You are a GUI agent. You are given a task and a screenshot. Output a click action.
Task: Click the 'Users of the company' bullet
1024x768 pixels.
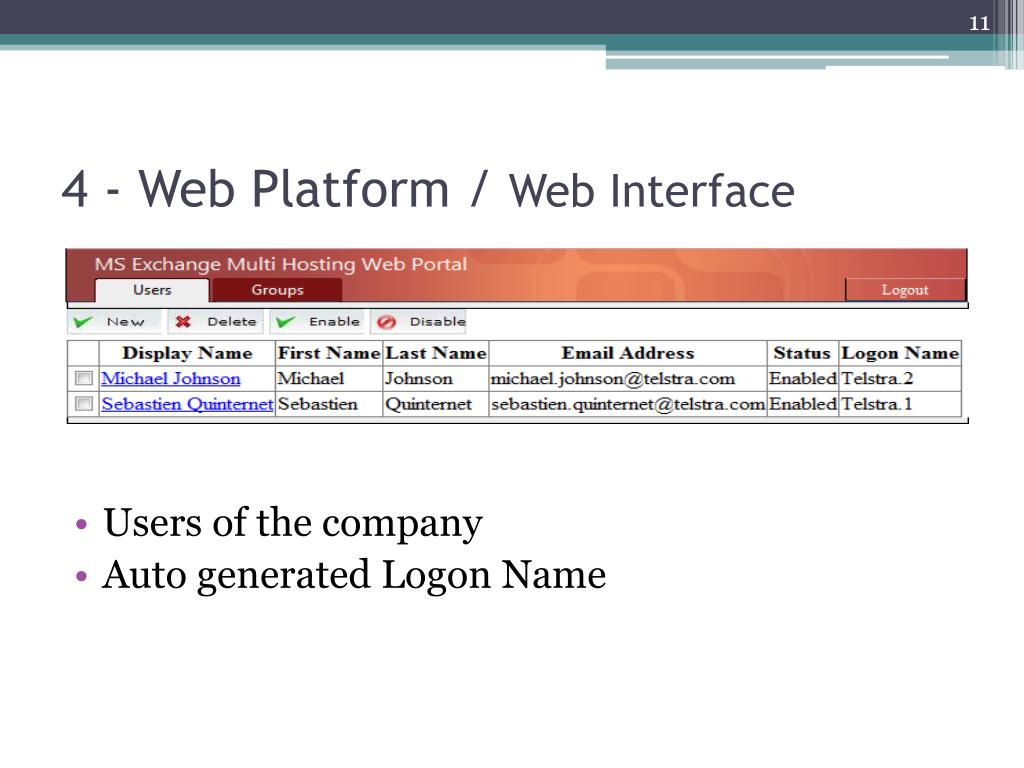293,523
